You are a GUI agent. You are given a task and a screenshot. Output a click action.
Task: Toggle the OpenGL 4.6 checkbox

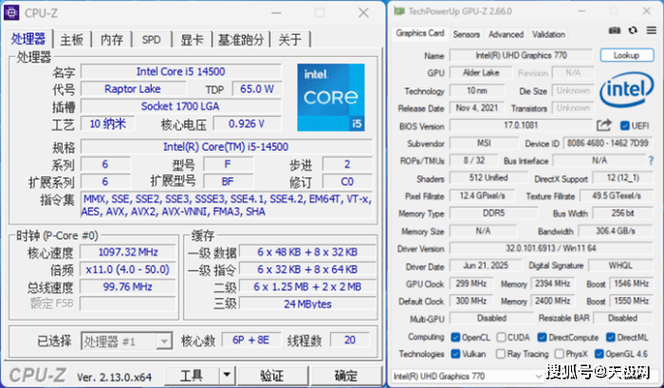pos(599,354)
